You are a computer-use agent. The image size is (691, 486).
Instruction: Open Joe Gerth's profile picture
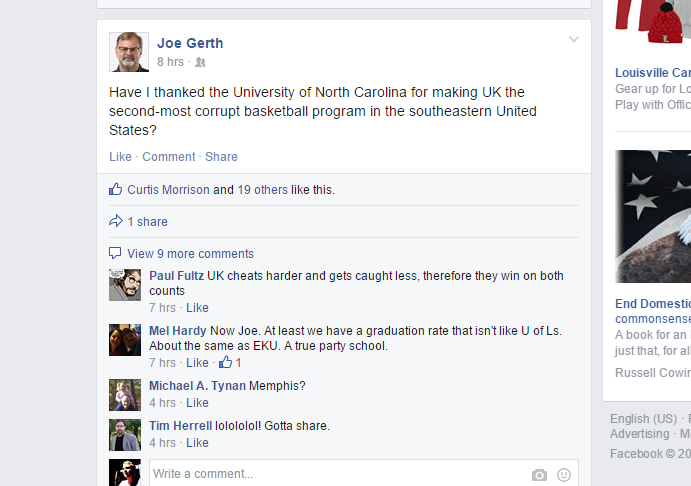pyautogui.click(x=129, y=52)
